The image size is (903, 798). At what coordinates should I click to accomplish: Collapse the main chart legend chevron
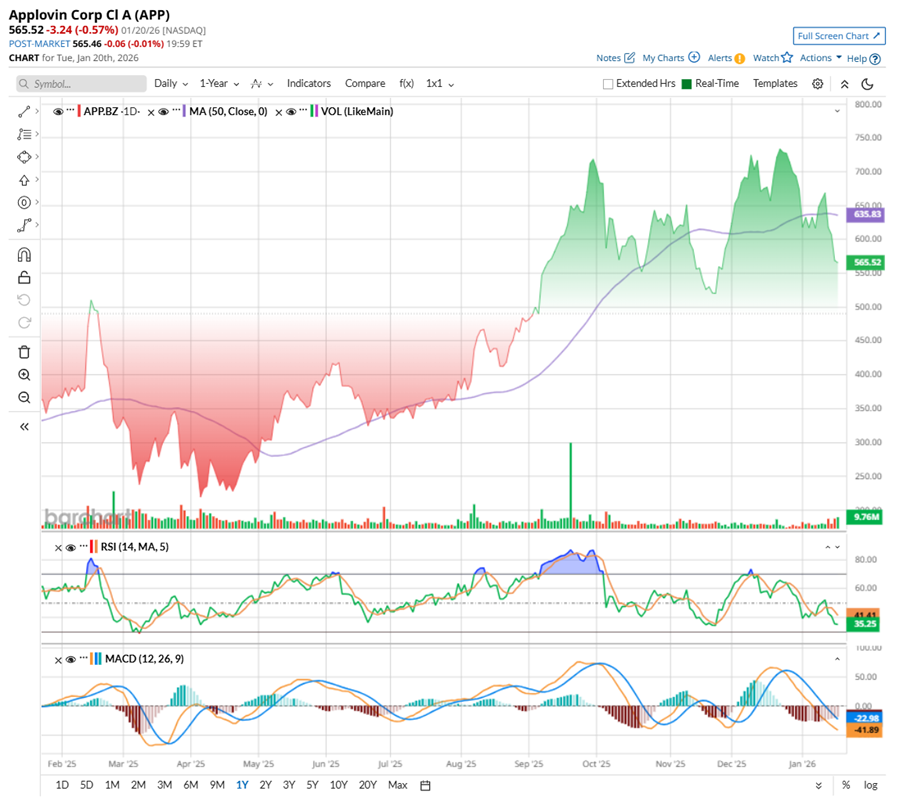click(837, 111)
